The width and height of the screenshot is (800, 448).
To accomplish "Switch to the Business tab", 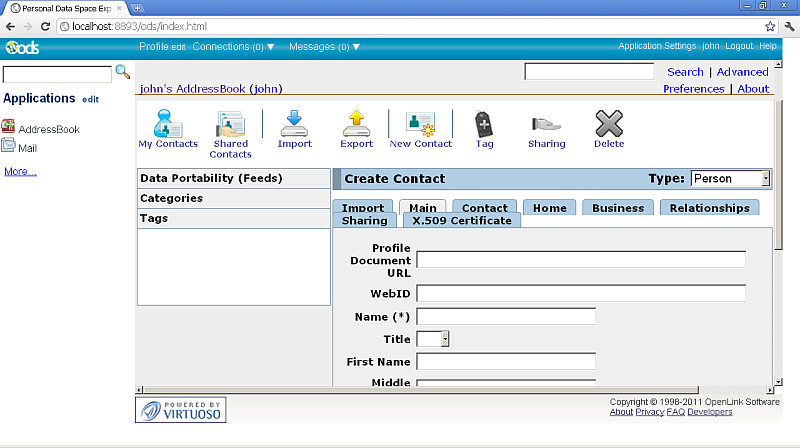I will pyautogui.click(x=618, y=208).
